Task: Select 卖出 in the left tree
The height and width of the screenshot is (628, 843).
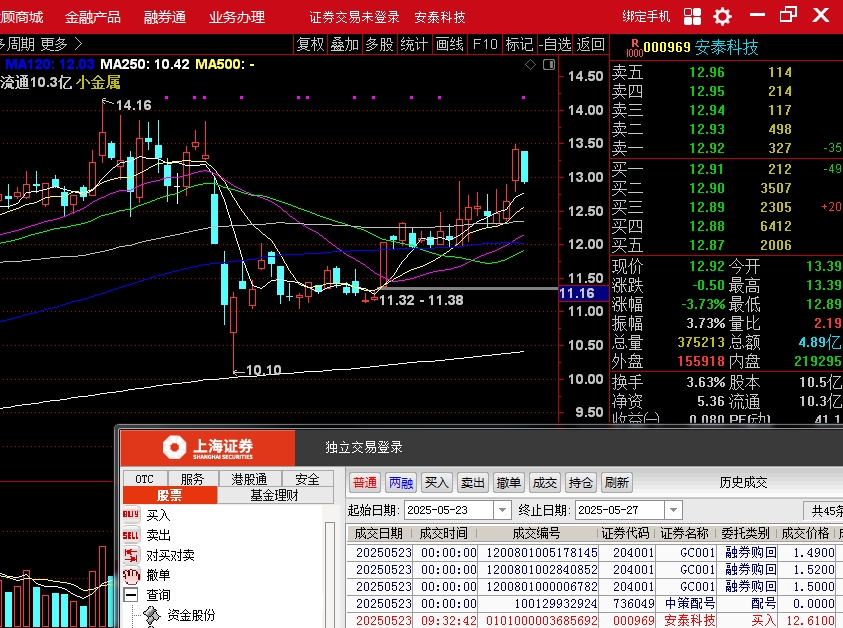Action: [x=158, y=535]
